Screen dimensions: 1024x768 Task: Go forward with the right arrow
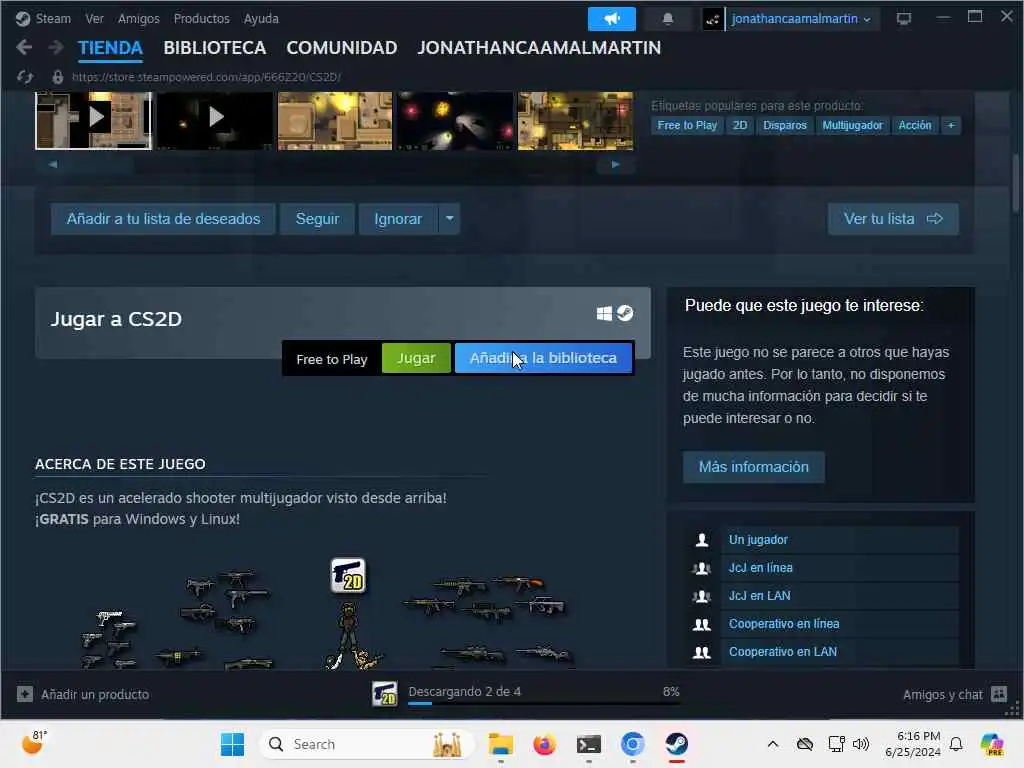56,47
